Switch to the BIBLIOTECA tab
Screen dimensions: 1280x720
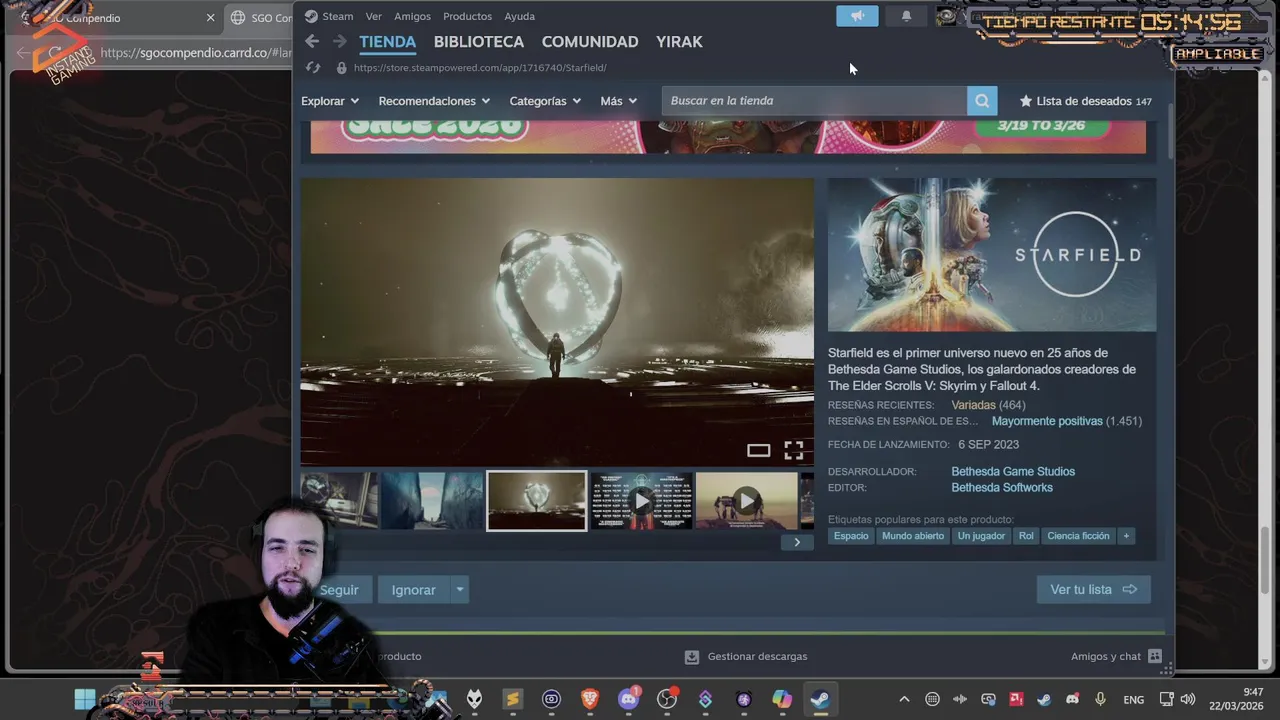[x=478, y=42]
